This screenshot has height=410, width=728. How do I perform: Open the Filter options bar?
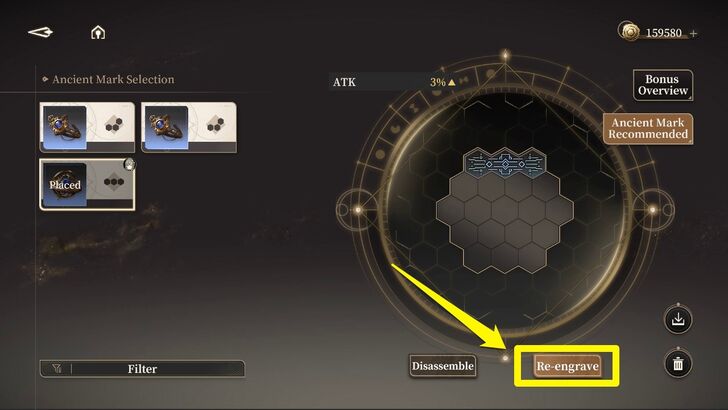point(142,369)
